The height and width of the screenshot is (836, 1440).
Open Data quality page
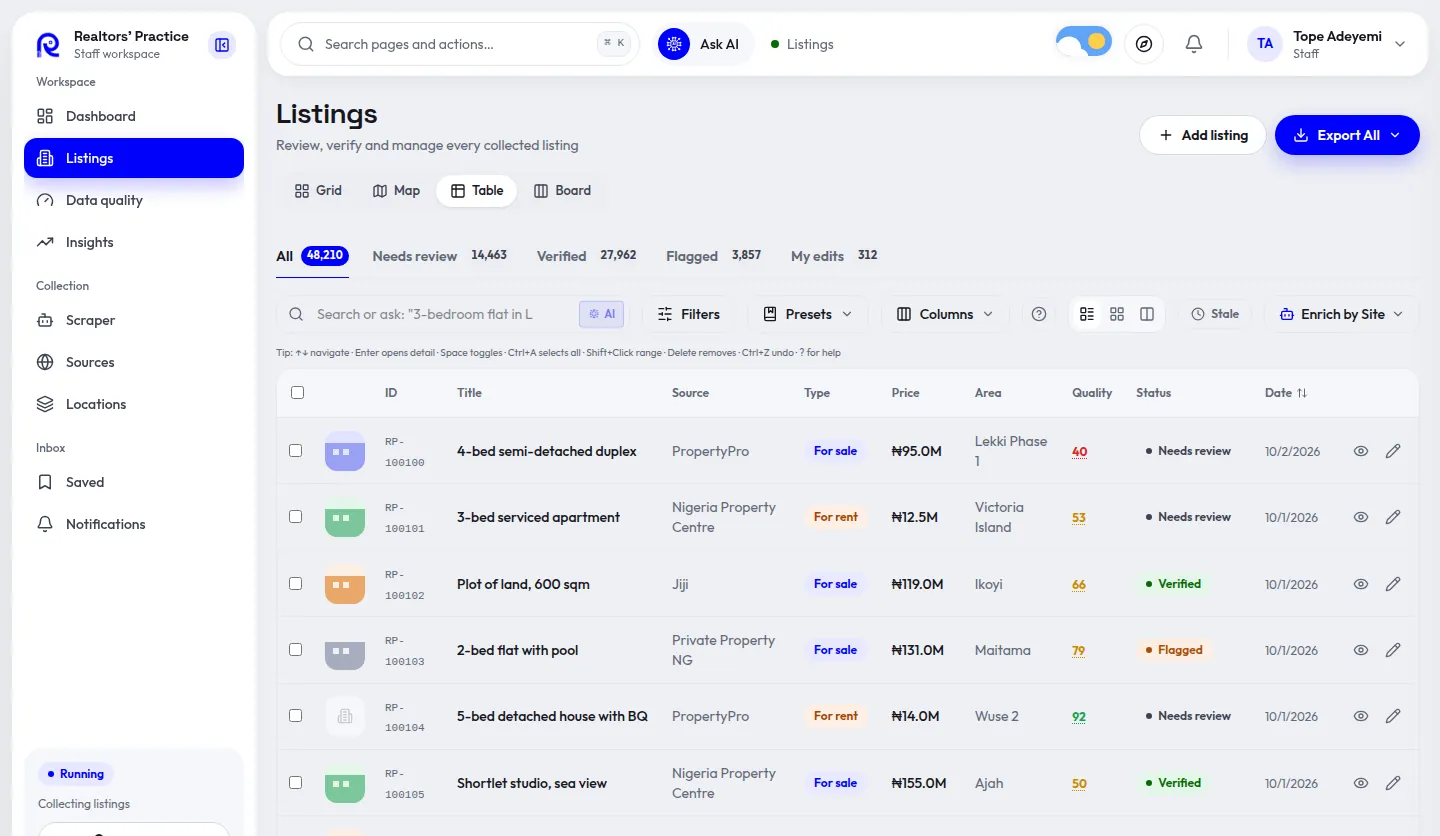(x=134, y=200)
